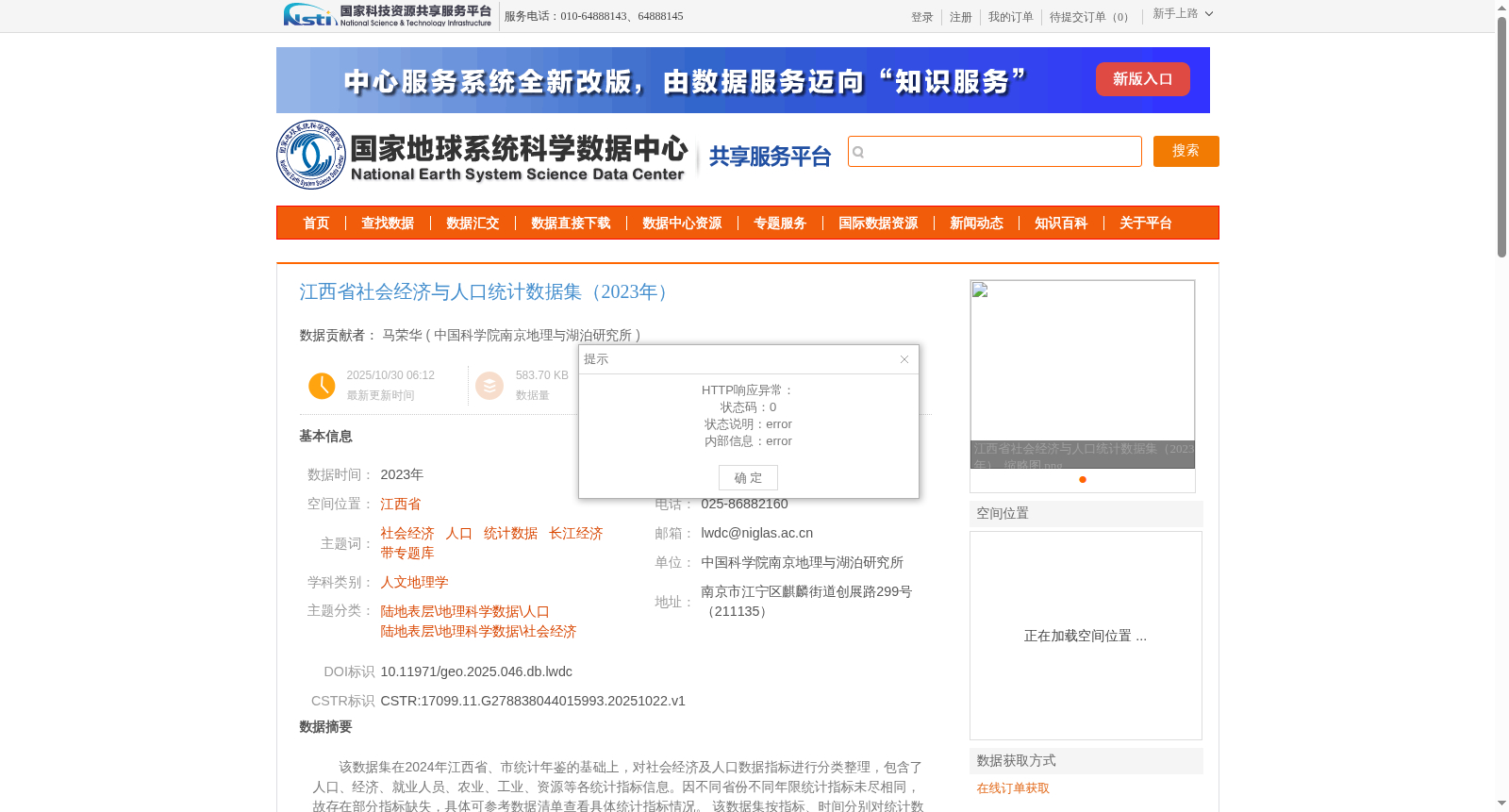Screen dimensions: 1509x812
Task: Open the 数据中心资源 menu
Action: pyautogui.click(x=682, y=224)
